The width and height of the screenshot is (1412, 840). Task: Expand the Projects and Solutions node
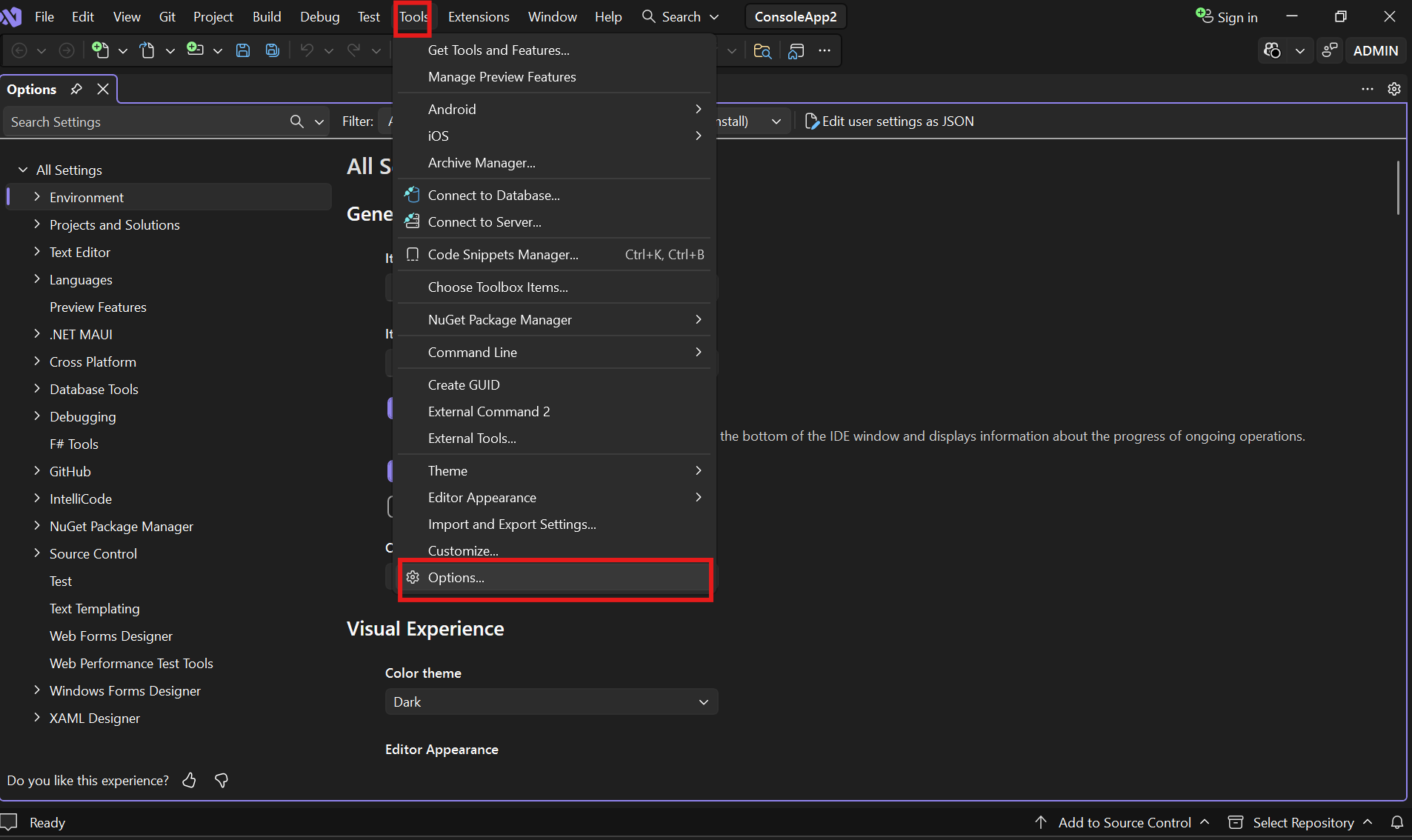(x=36, y=224)
